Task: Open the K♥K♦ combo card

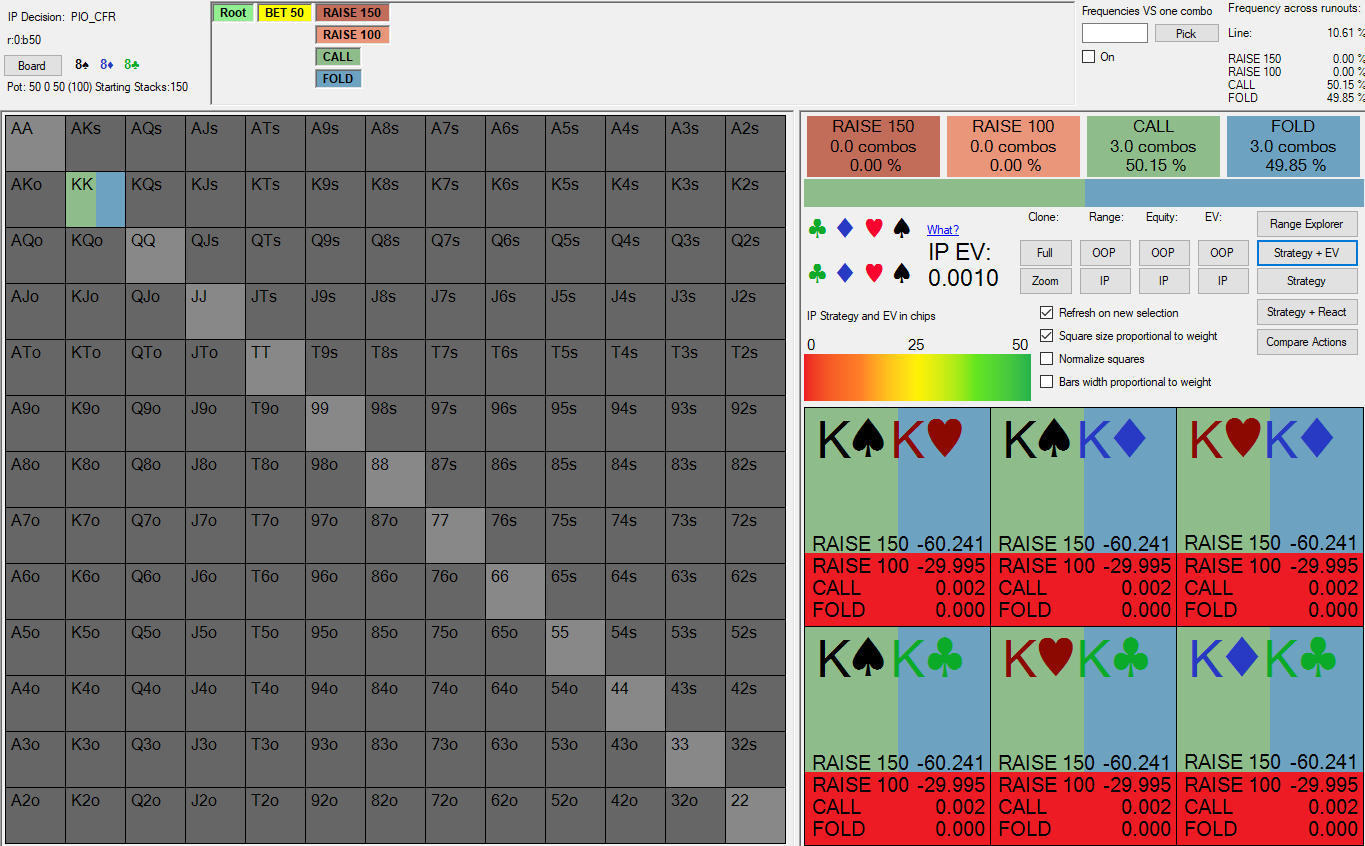Action: coord(1270,516)
